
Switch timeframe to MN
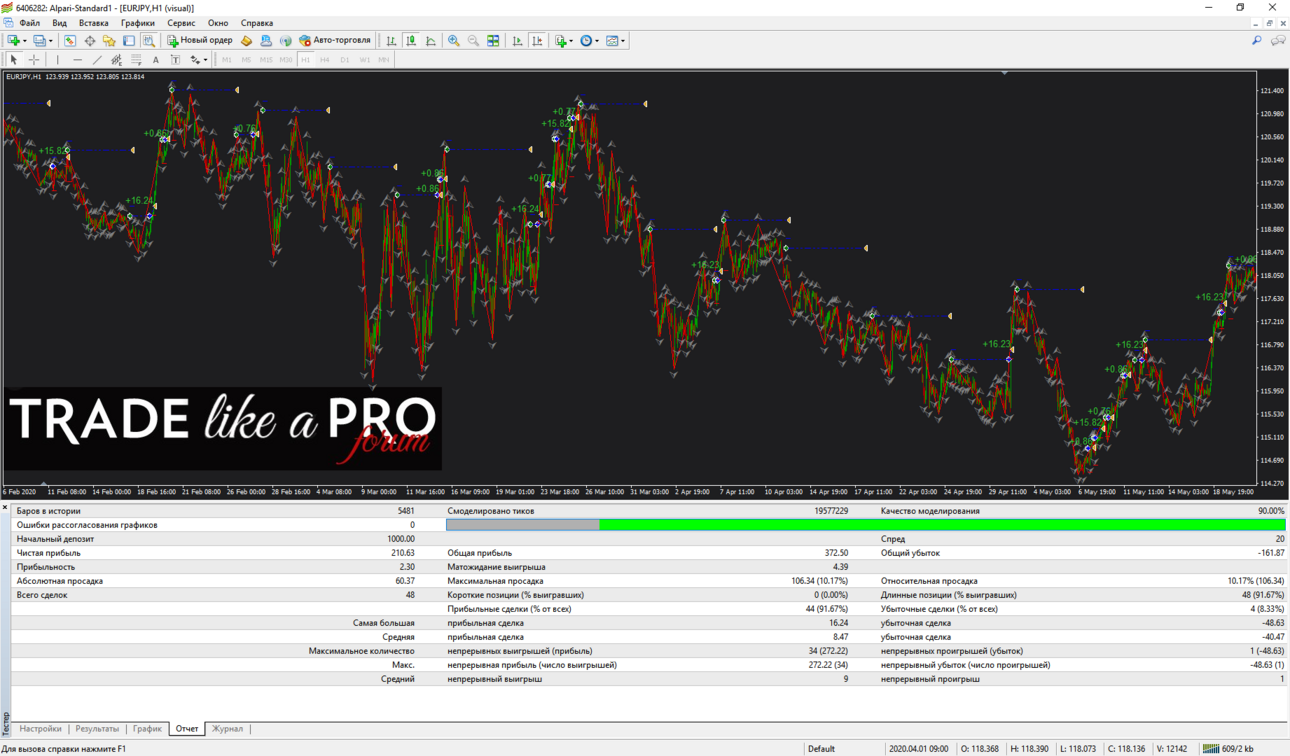coord(384,60)
